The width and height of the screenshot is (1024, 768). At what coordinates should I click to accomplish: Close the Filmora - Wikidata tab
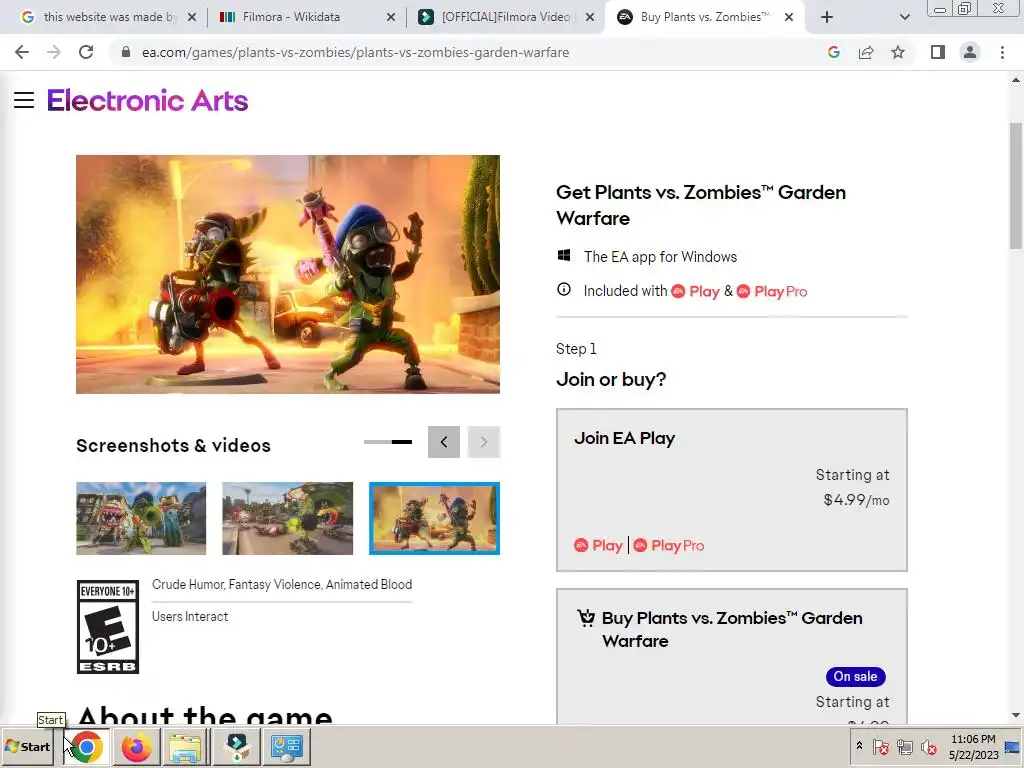[391, 17]
